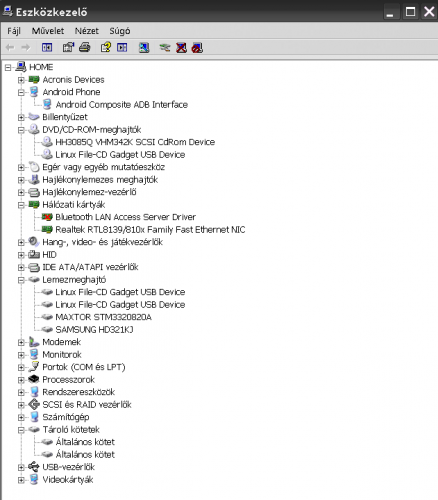Select Számítógép category
Viewport: 438px width, 500px height.
66,417
